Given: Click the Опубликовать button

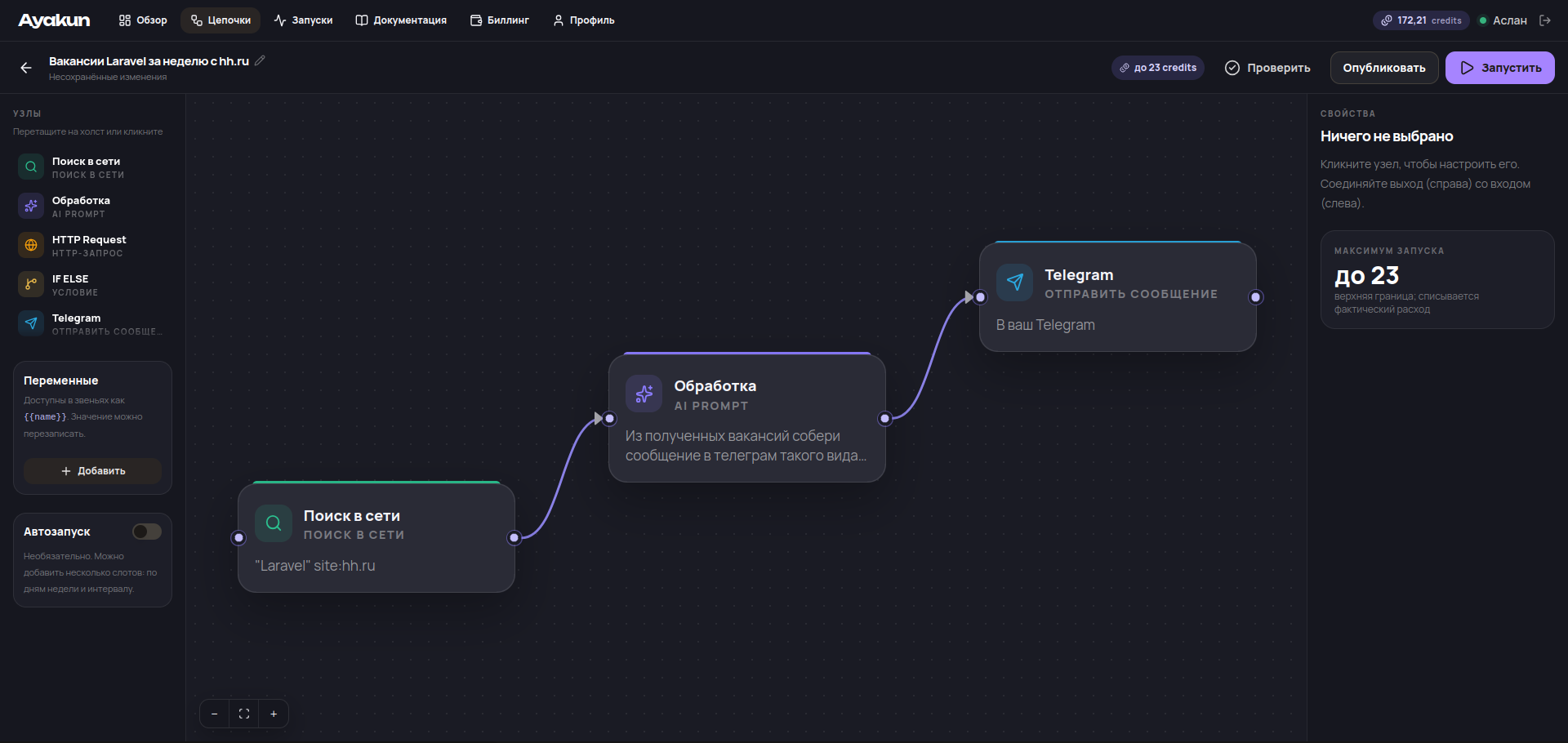Looking at the screenshot, I should [x=1384, y=68].
